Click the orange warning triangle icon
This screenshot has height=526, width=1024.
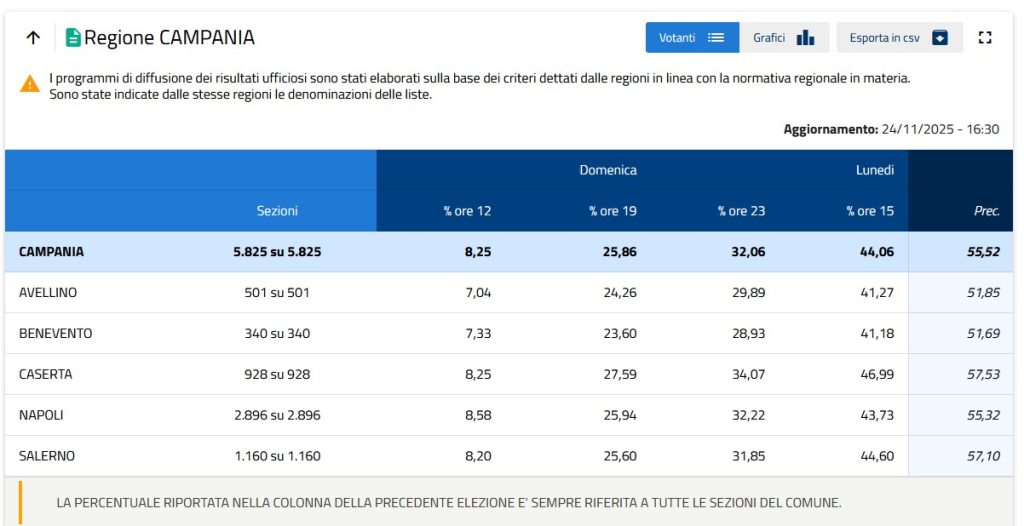[30, 84]
